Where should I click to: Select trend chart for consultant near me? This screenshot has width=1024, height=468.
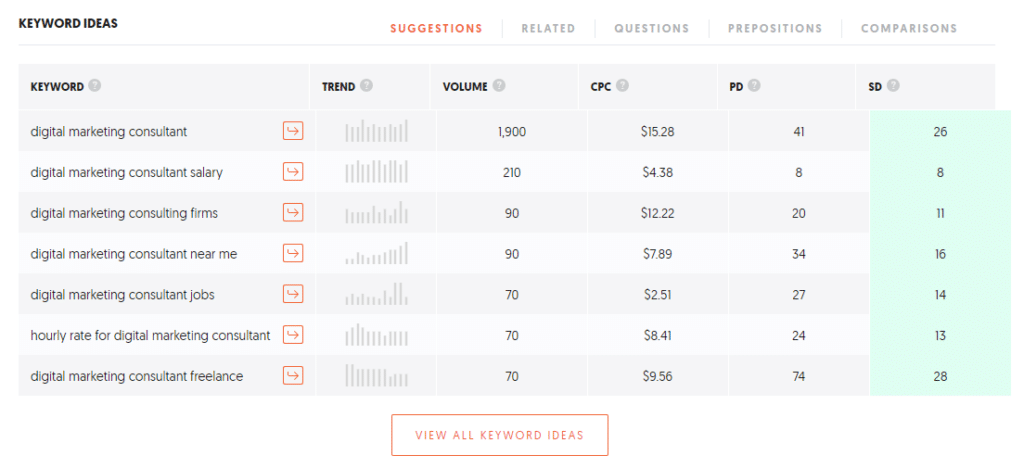pos(376,253)
